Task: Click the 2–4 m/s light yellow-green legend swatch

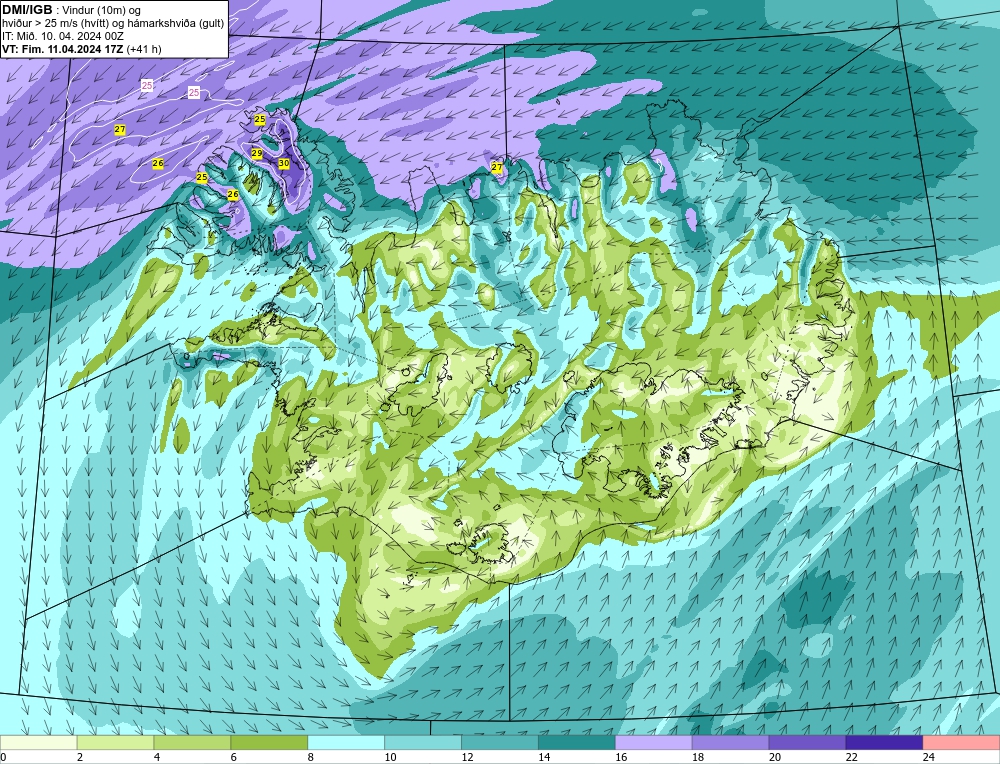Action: click(x=115, y=742)
